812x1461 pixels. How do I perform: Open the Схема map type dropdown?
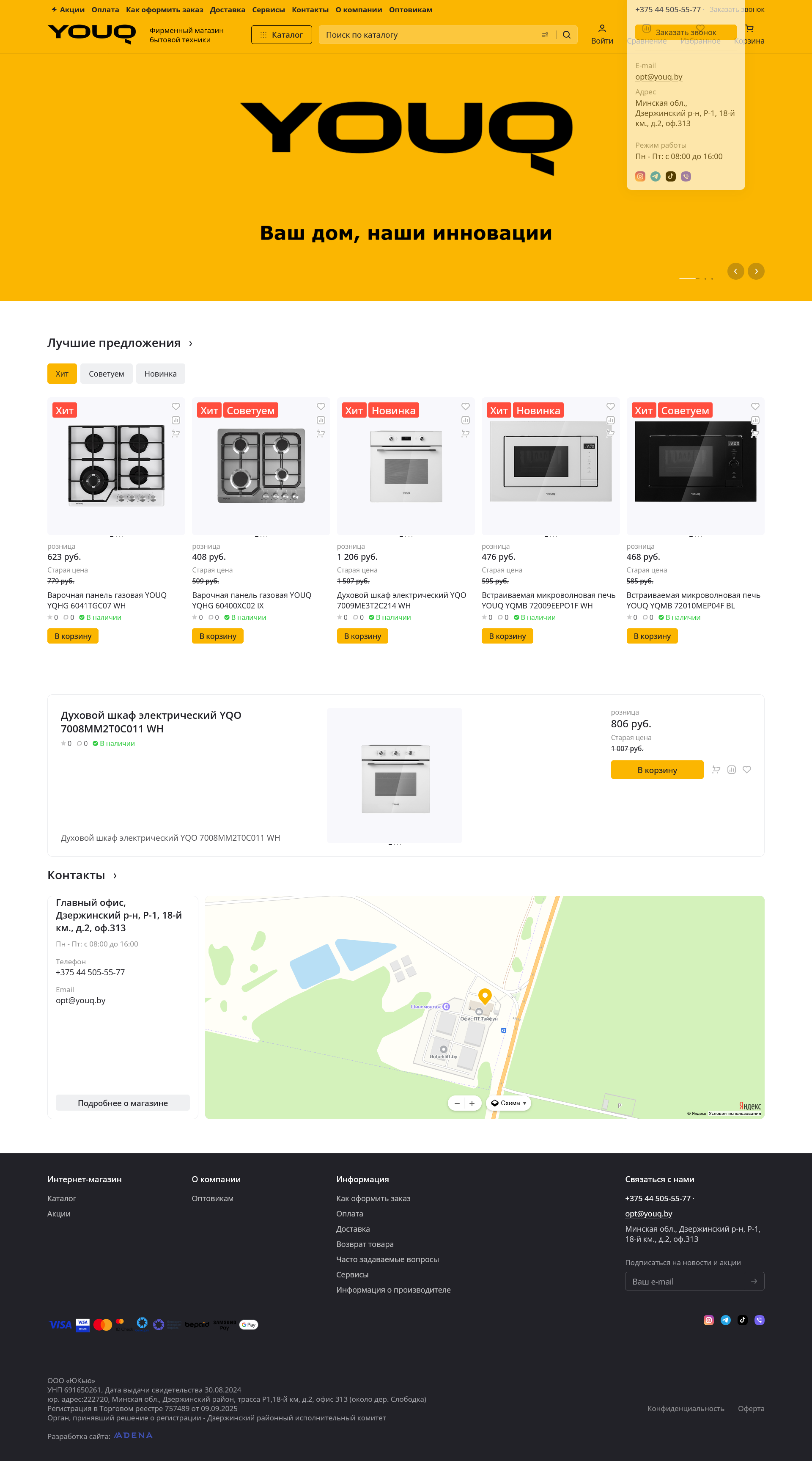tap(509, 1103)
